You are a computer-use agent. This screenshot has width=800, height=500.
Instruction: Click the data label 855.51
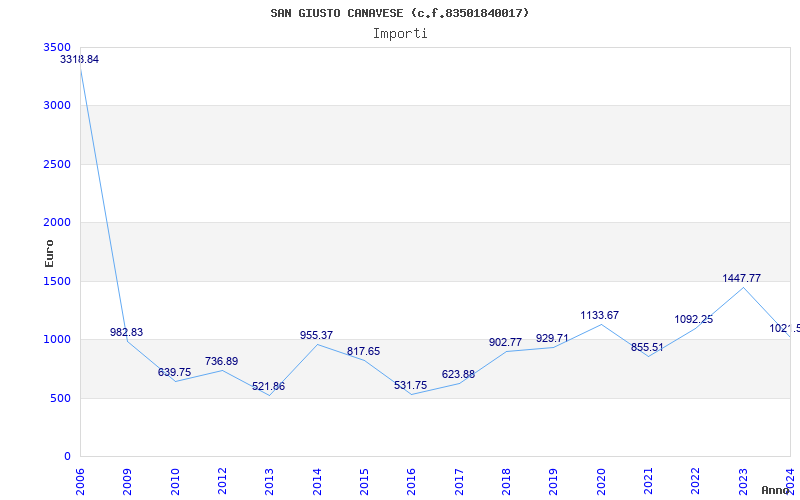coord(647,347)
